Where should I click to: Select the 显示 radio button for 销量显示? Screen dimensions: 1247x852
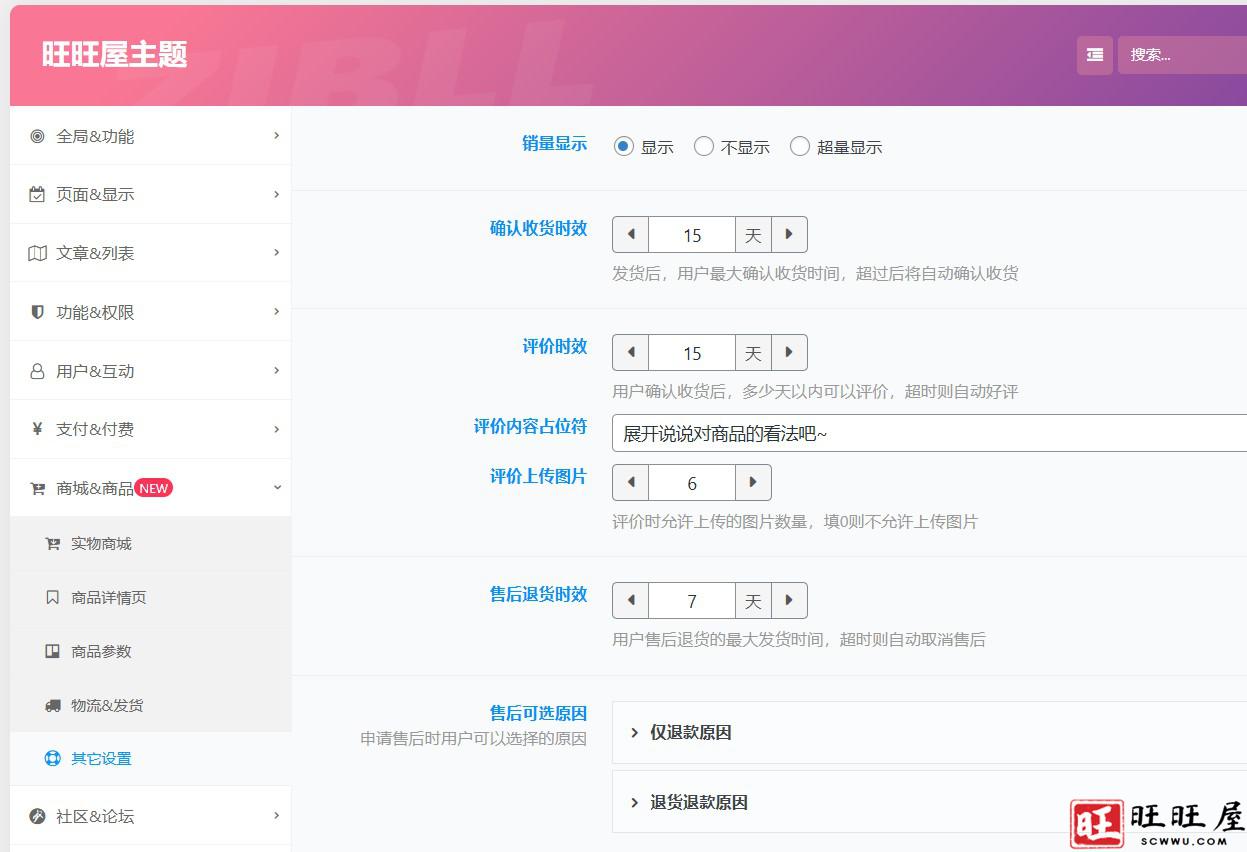623,146
